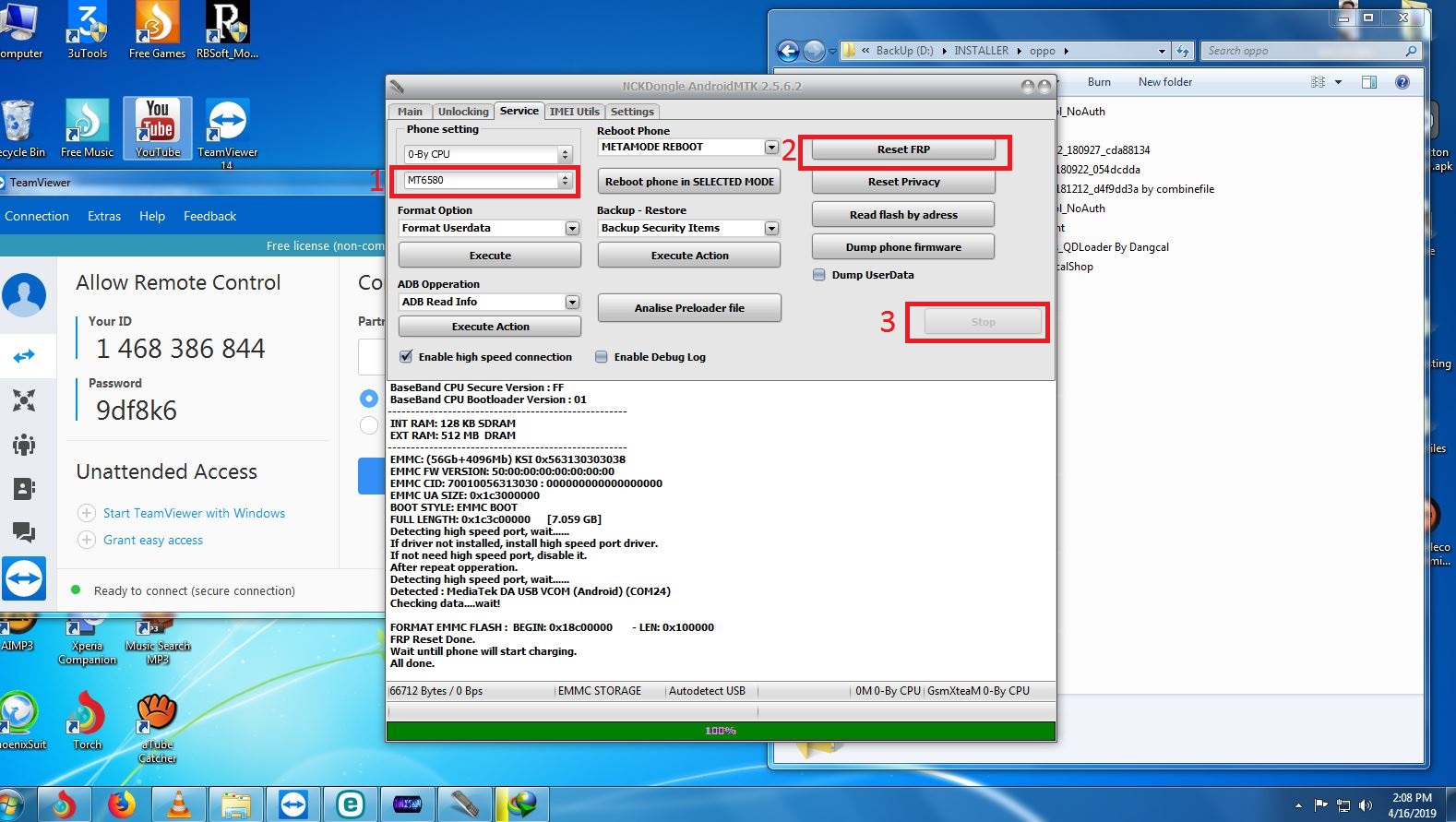Open the RBSoft desktop shortcut
This screenshot has width=1456, height=822.
click(x=227, y=30)
